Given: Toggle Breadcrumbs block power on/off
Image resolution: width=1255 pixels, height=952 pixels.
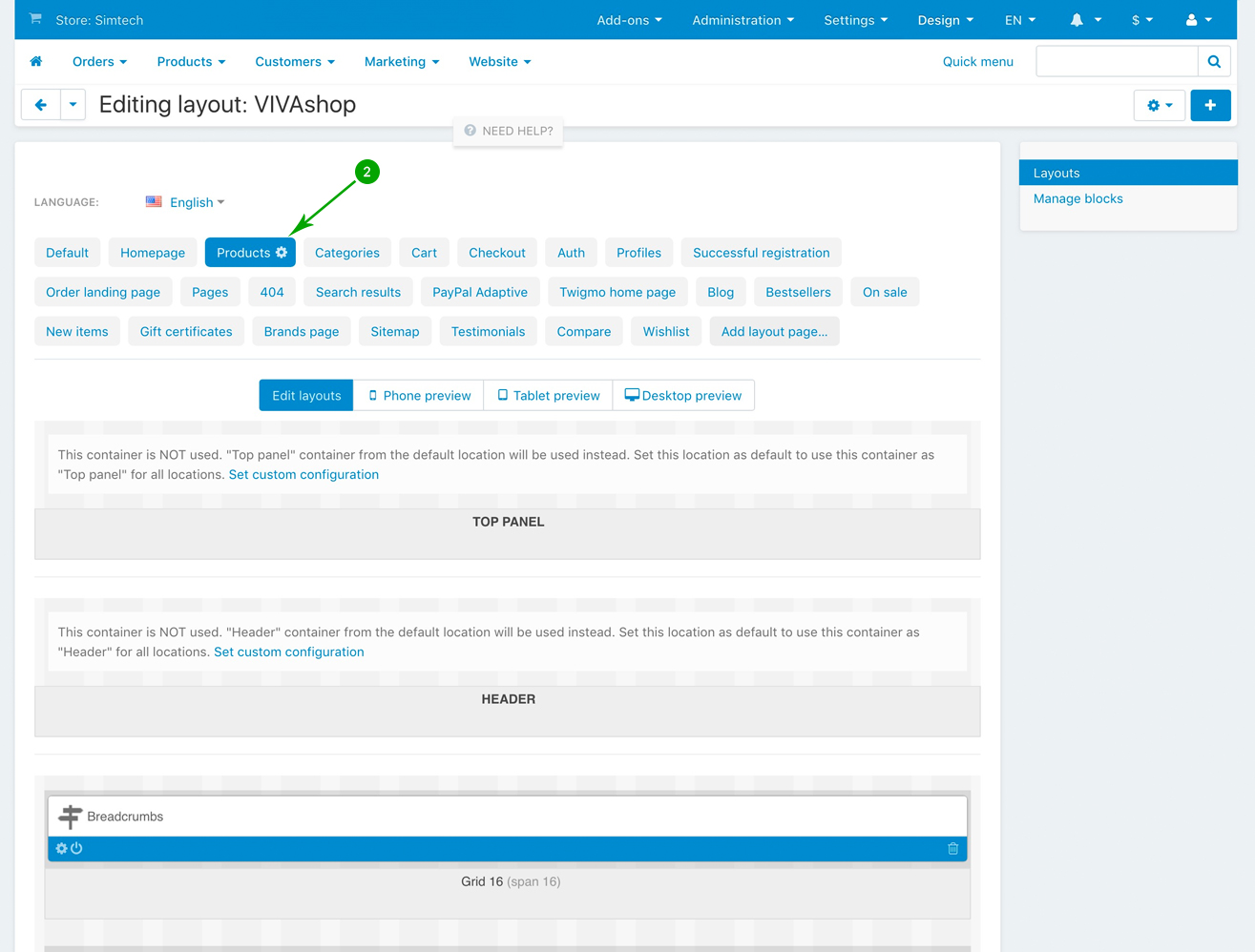Looking at the screenshot, I should point(77,848).
